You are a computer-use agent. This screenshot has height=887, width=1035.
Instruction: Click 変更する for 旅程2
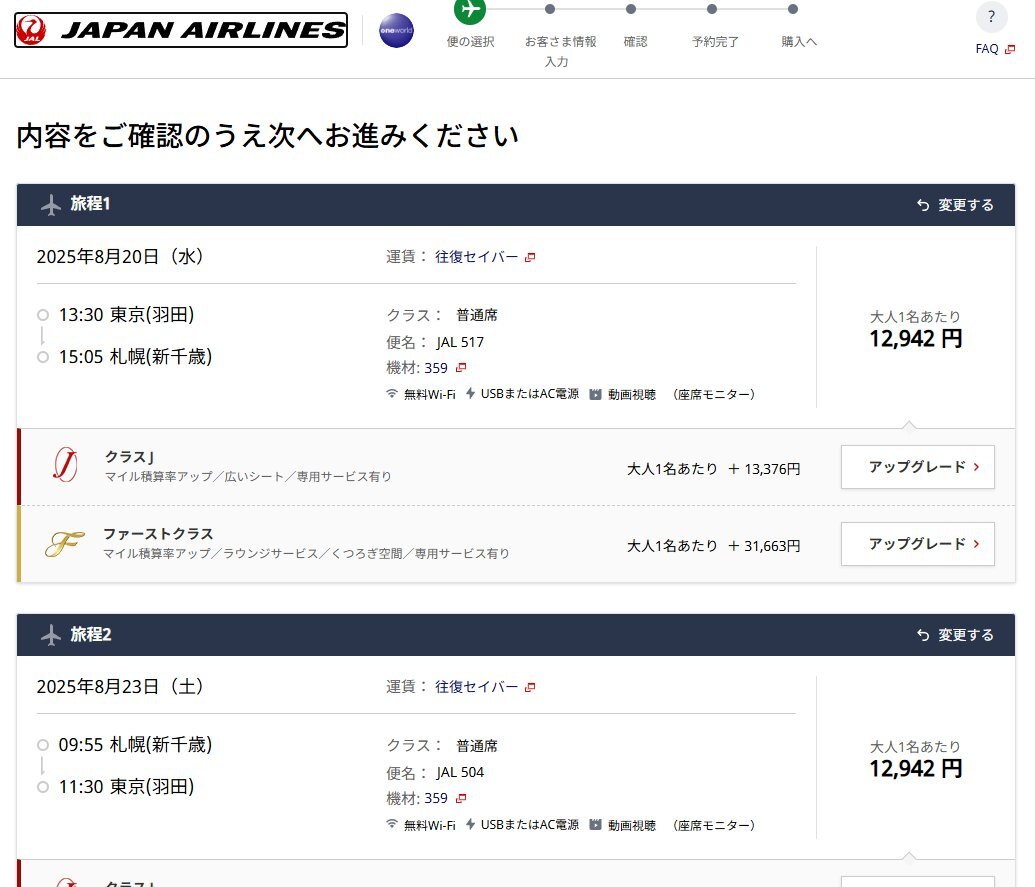tap(955, 635)
